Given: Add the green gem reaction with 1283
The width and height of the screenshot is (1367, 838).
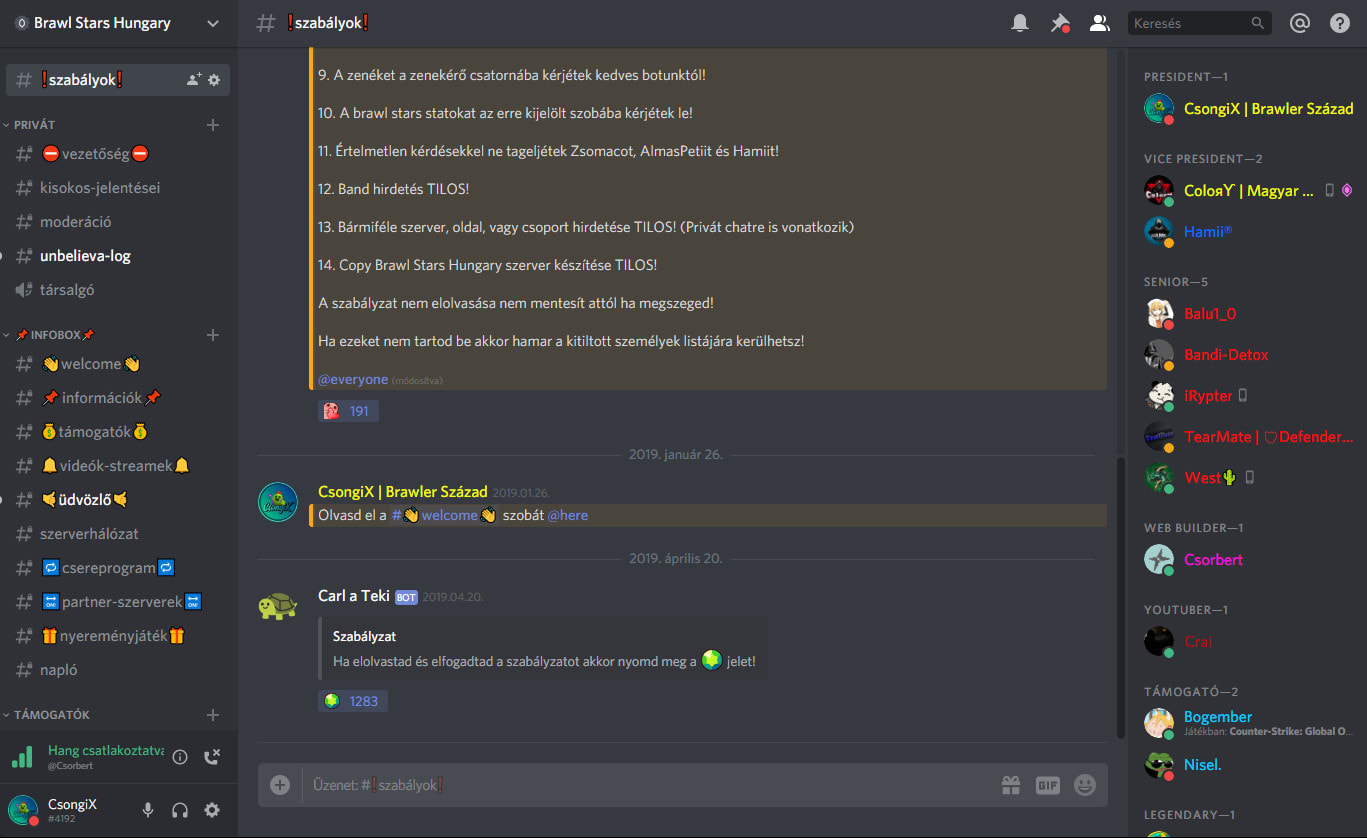Looking at the screenshot, I should (353, 701).
